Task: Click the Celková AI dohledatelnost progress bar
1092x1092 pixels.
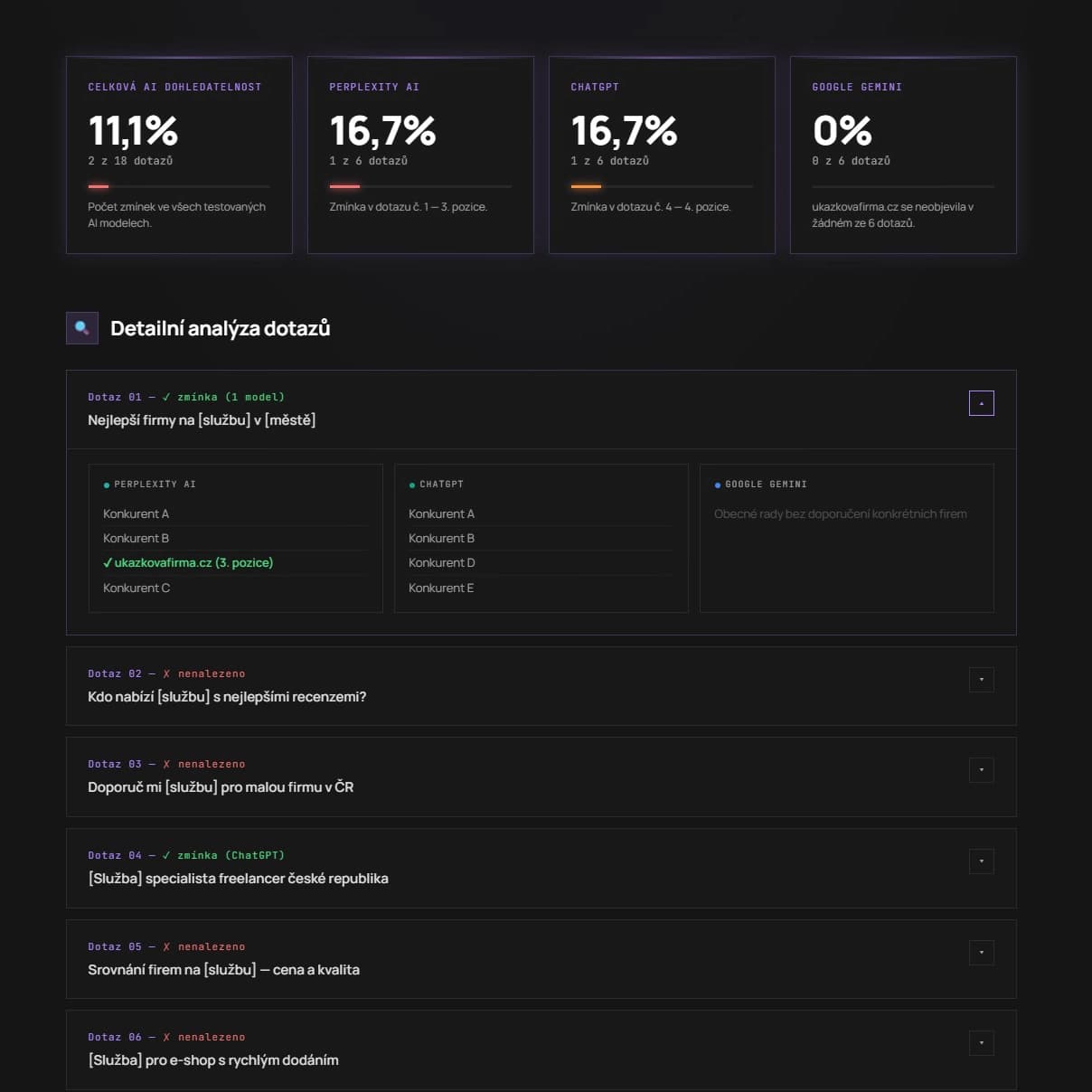Action: pos(179,186)
